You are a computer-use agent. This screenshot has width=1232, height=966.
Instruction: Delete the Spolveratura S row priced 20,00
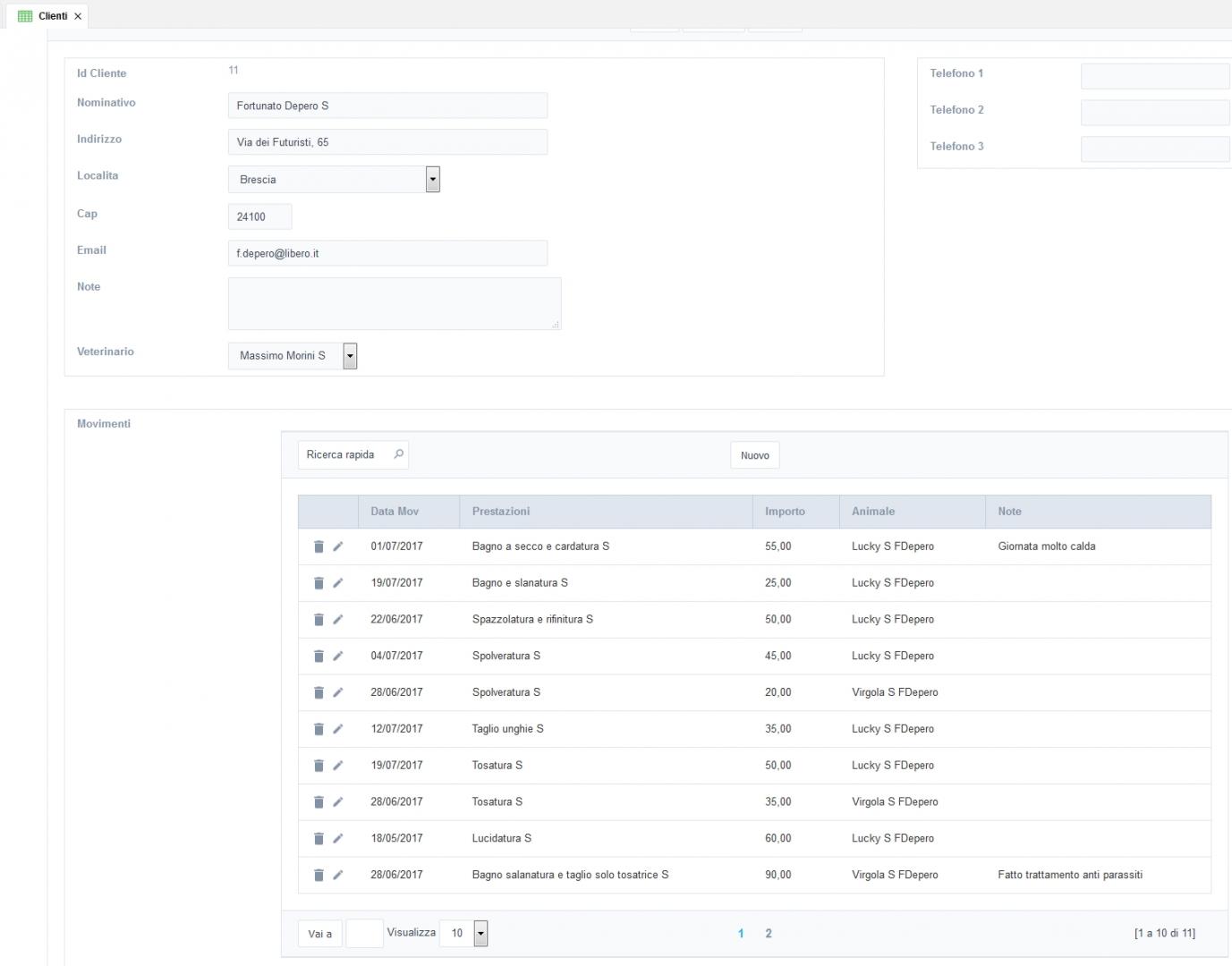[319, 692]
